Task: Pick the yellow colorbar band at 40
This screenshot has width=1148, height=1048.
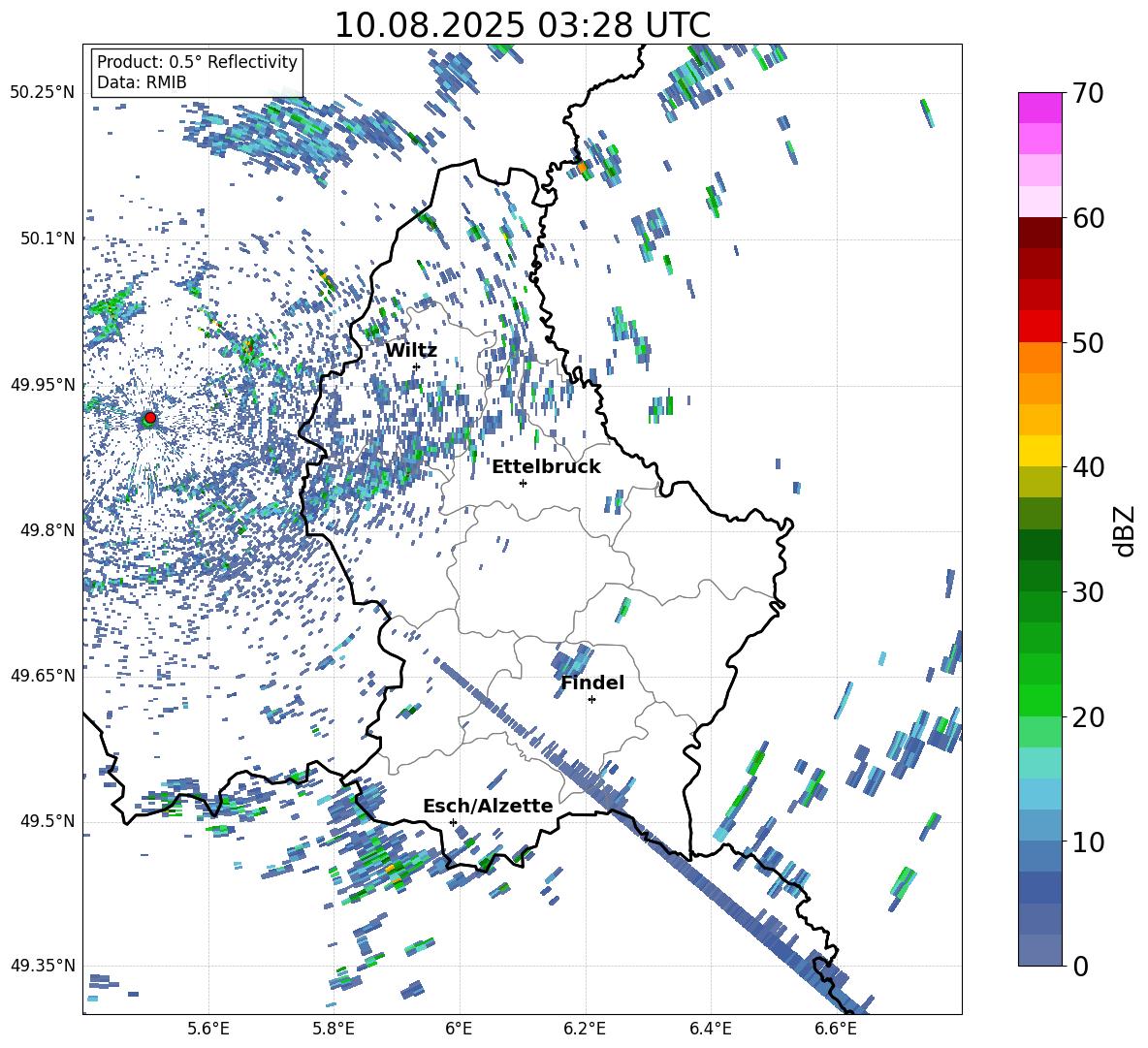Action: [x=1039, y=451]
